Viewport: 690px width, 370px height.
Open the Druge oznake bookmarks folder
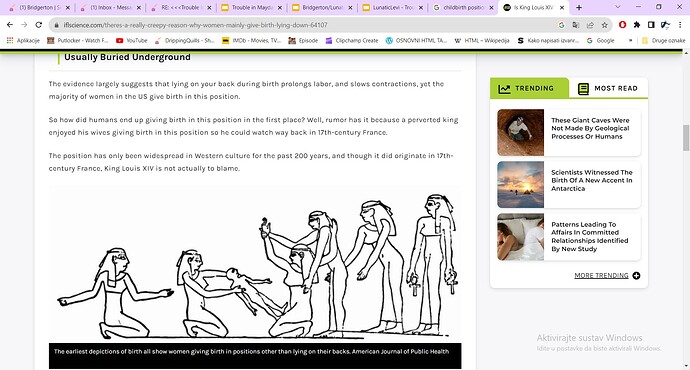click(x=664, y=40)
